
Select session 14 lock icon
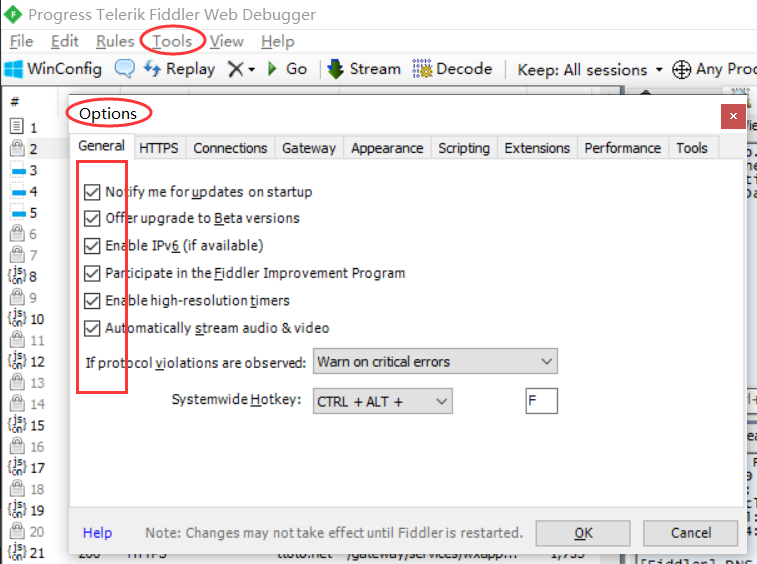17,403
